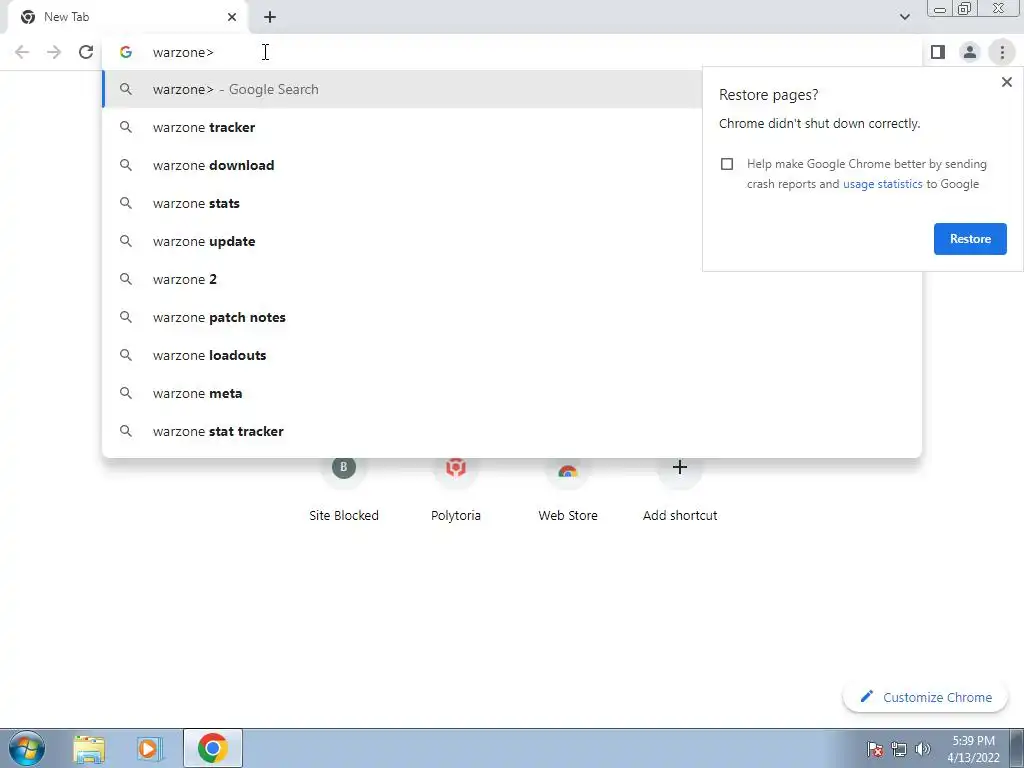Open the profile avatar icon

[x=970, y=52]
